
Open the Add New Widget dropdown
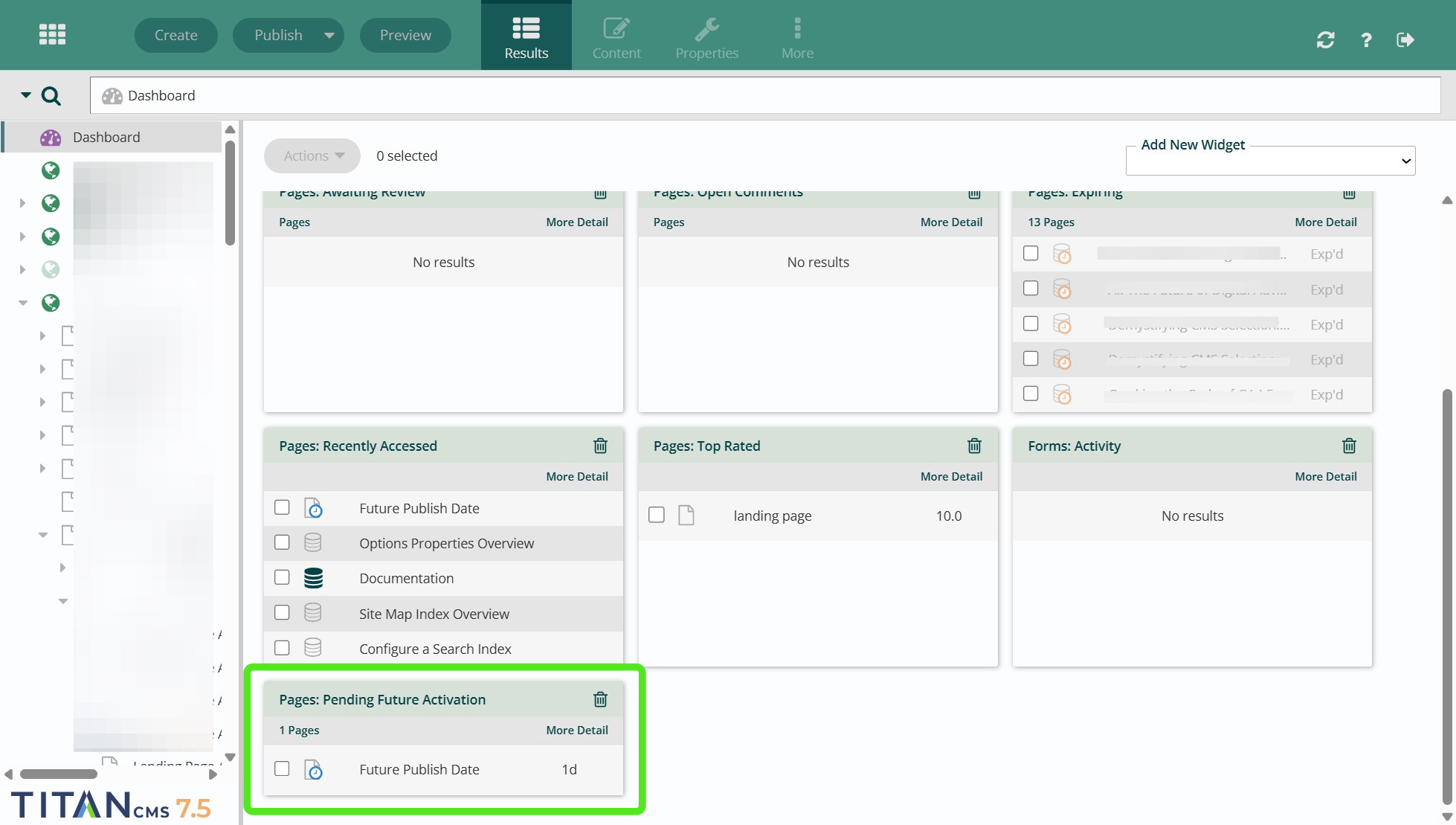click(x=1270, y=161)
